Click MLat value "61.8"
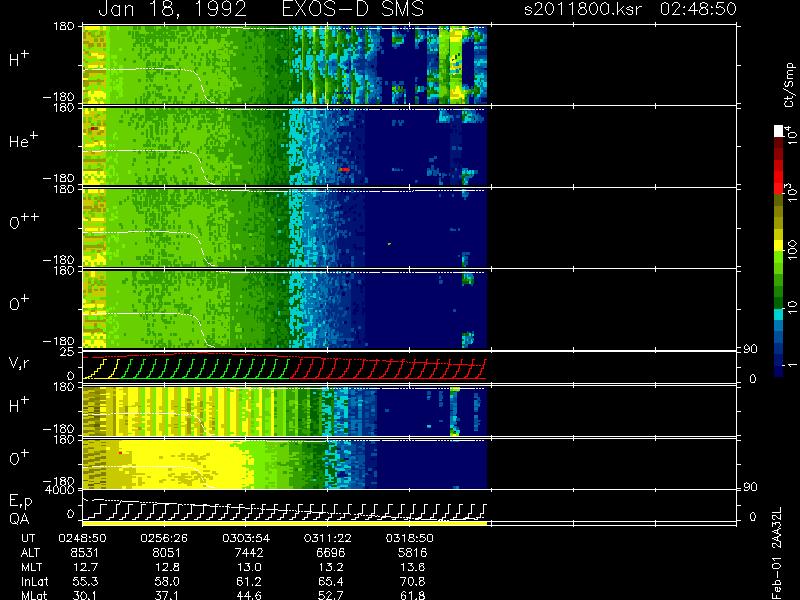The width and height of the screenshot is (800, 600). point(413,595)
